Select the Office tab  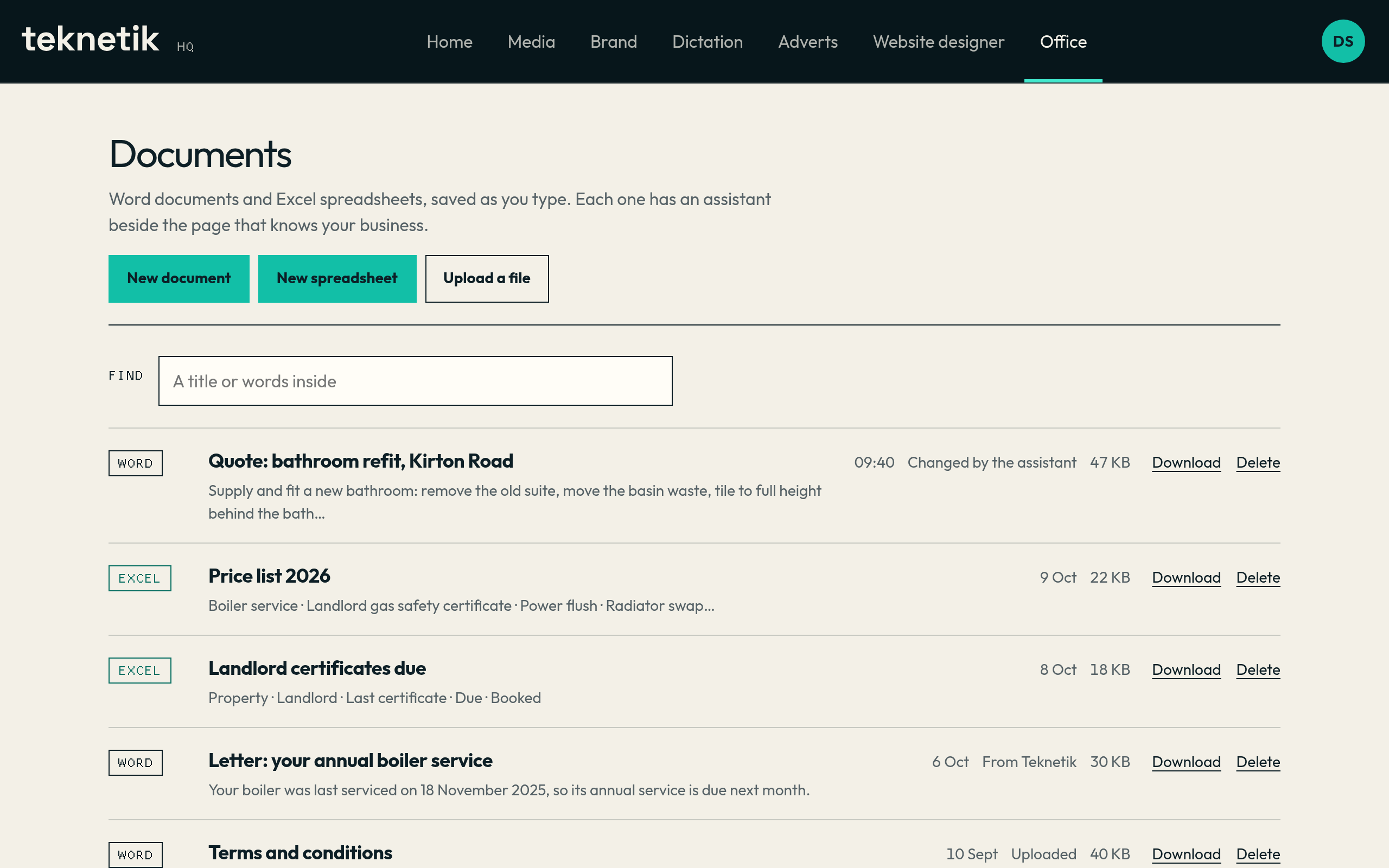pos(1063,42)
